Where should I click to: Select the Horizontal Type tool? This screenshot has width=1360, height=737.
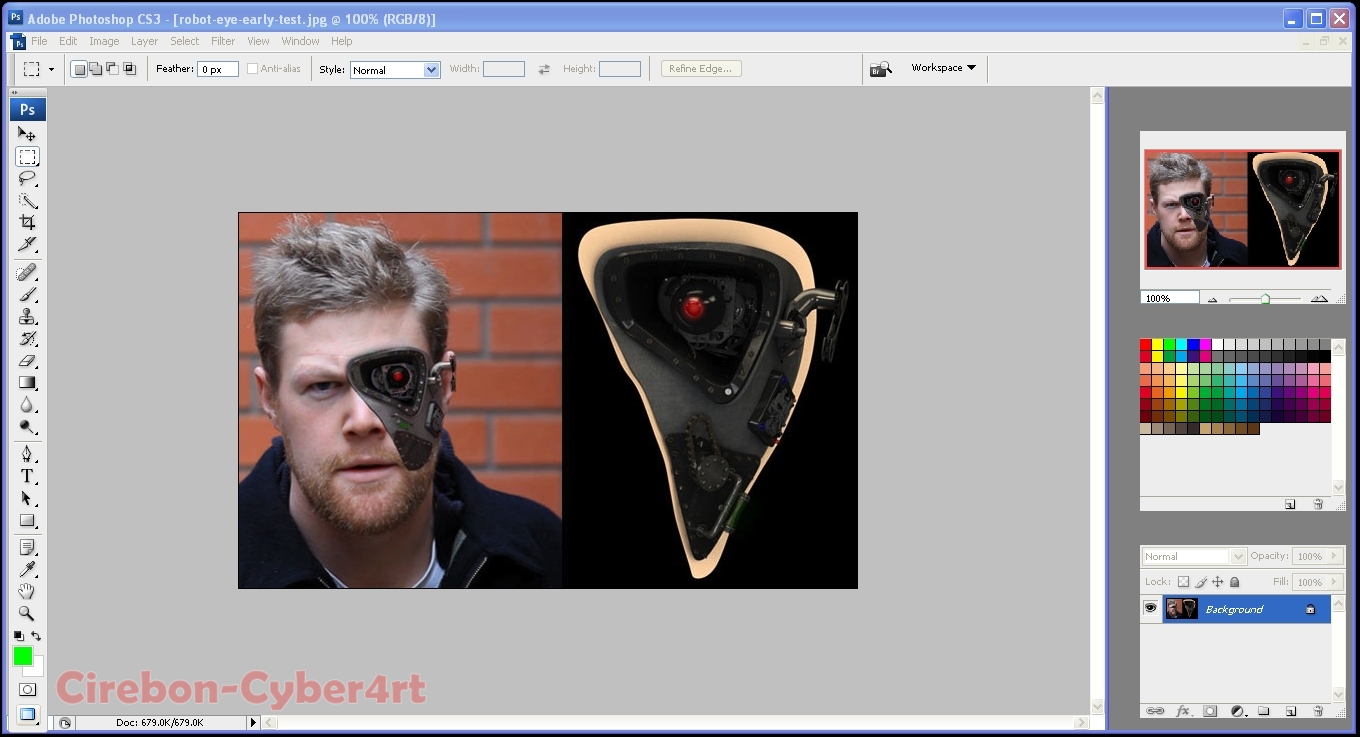(x=27, y=477)
